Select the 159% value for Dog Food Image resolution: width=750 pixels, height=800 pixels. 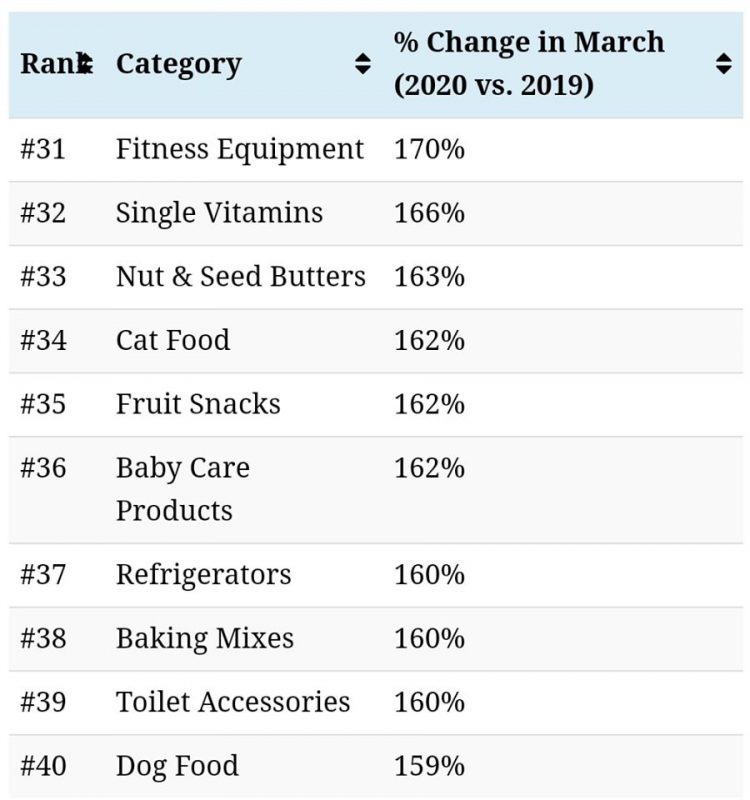coord(429,767)
